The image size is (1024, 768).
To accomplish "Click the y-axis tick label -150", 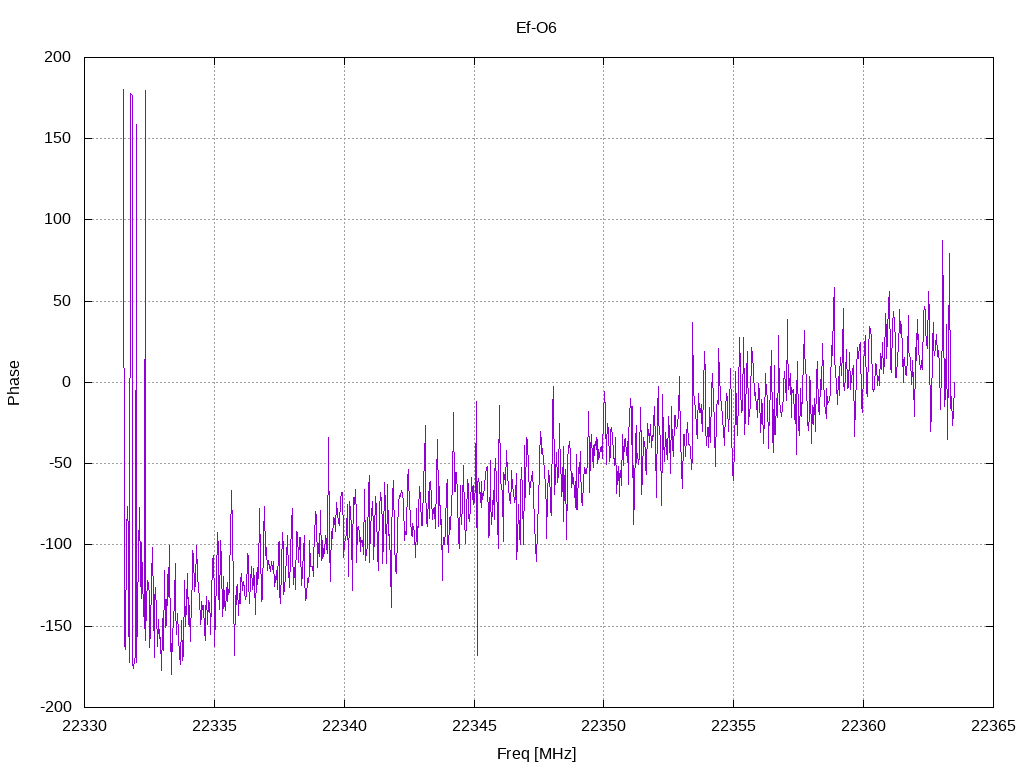I will point(56,626).
